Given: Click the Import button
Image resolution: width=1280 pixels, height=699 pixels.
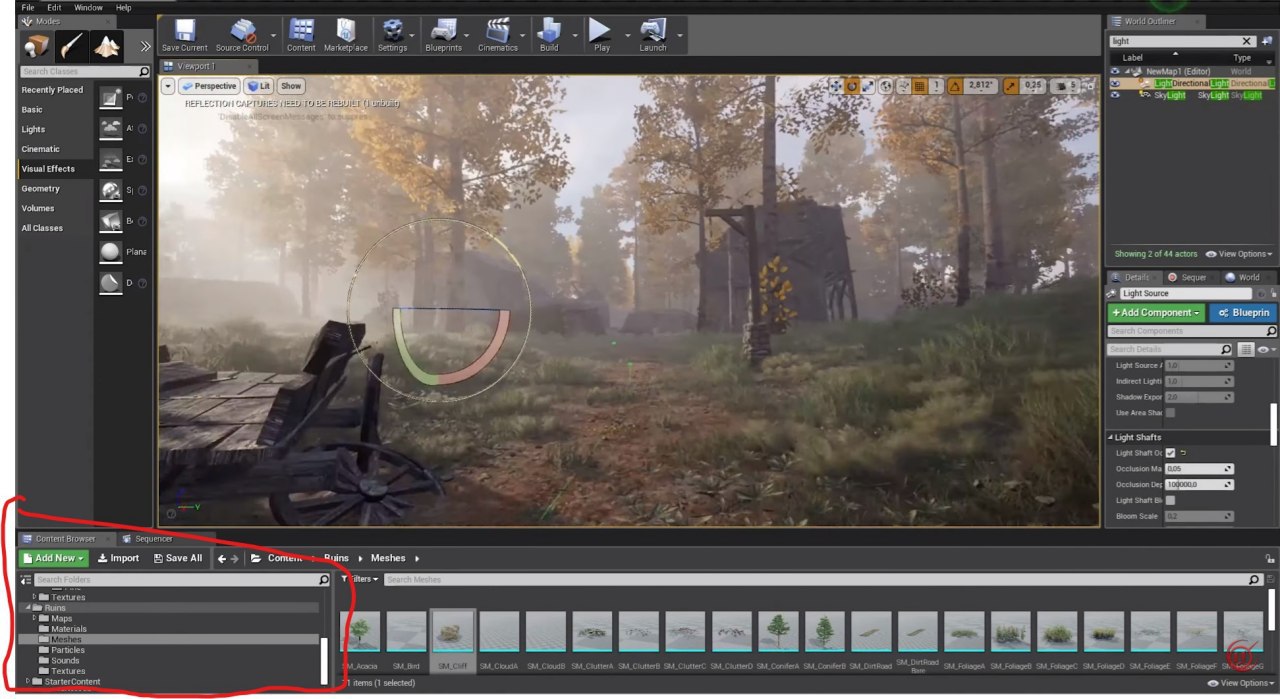Looking at the screenshot, I should 119,558.
